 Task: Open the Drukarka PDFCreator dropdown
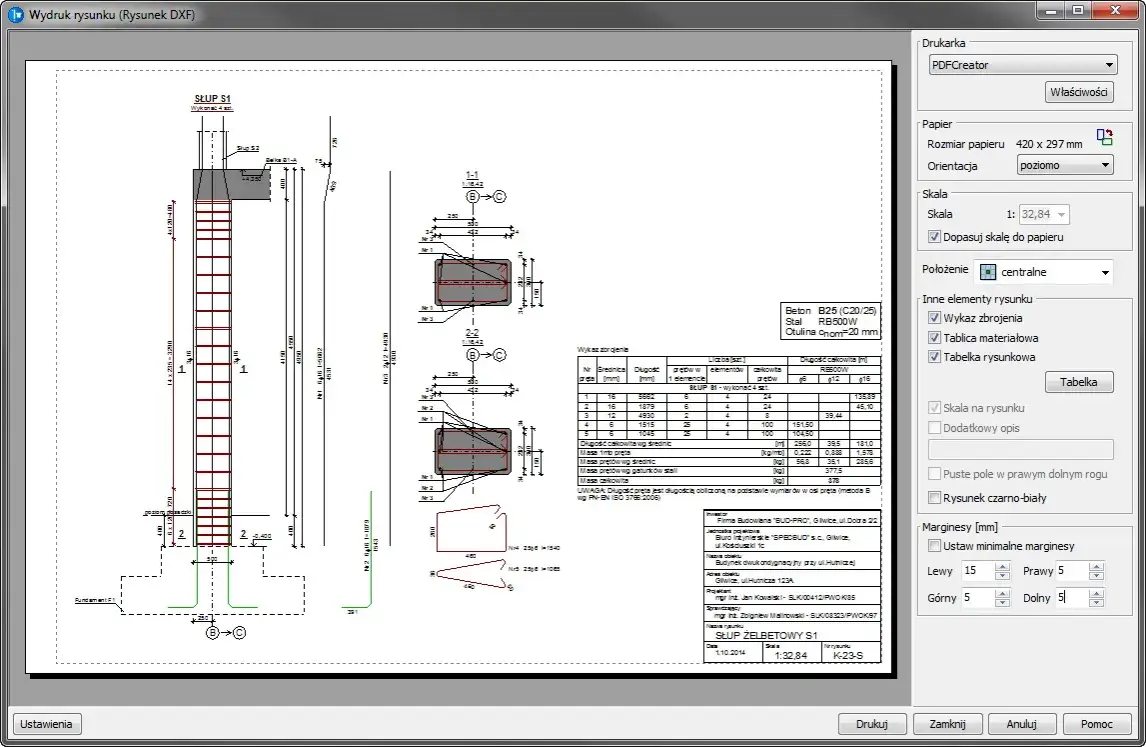(x=1020, y=65)
